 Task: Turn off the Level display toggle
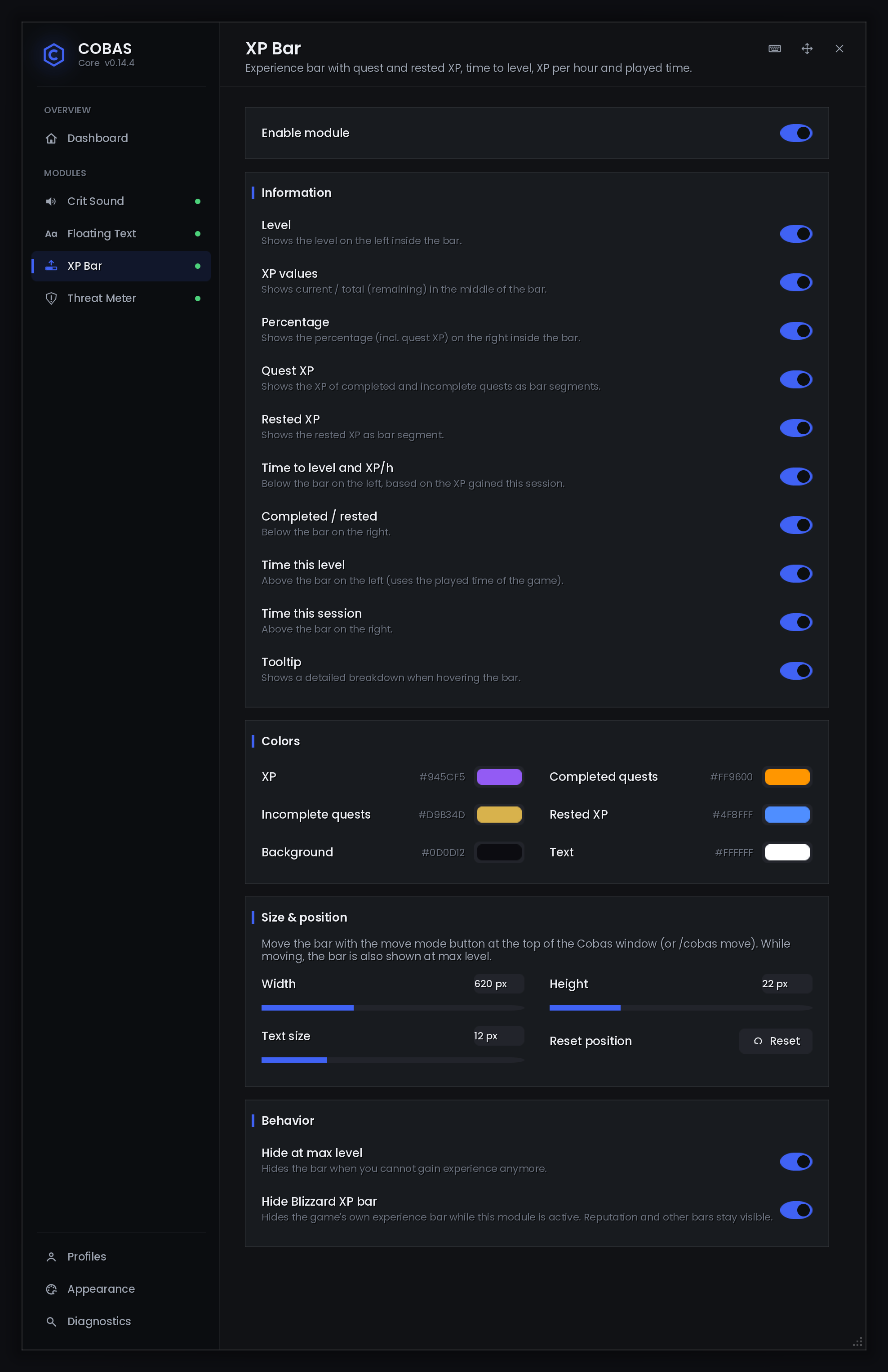tap(796, 233)
